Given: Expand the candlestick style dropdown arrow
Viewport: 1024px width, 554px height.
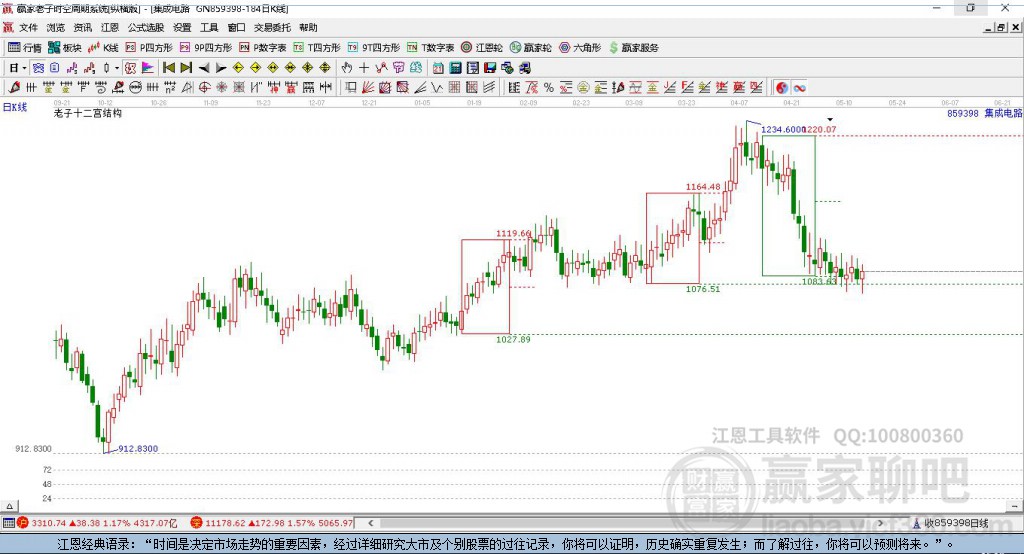Looking at the screenshot, I should pyautogui.click(x=117, y=68).
